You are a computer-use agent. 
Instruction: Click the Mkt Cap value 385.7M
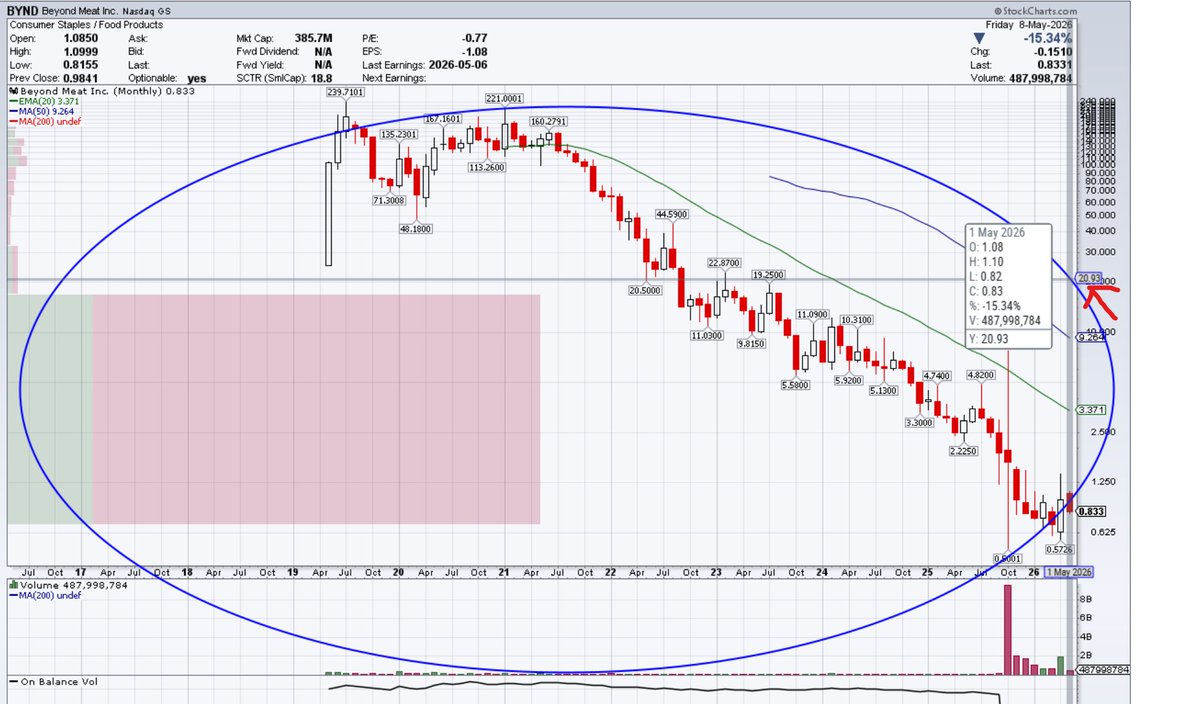pyautogui.click(x=311, y=37)
